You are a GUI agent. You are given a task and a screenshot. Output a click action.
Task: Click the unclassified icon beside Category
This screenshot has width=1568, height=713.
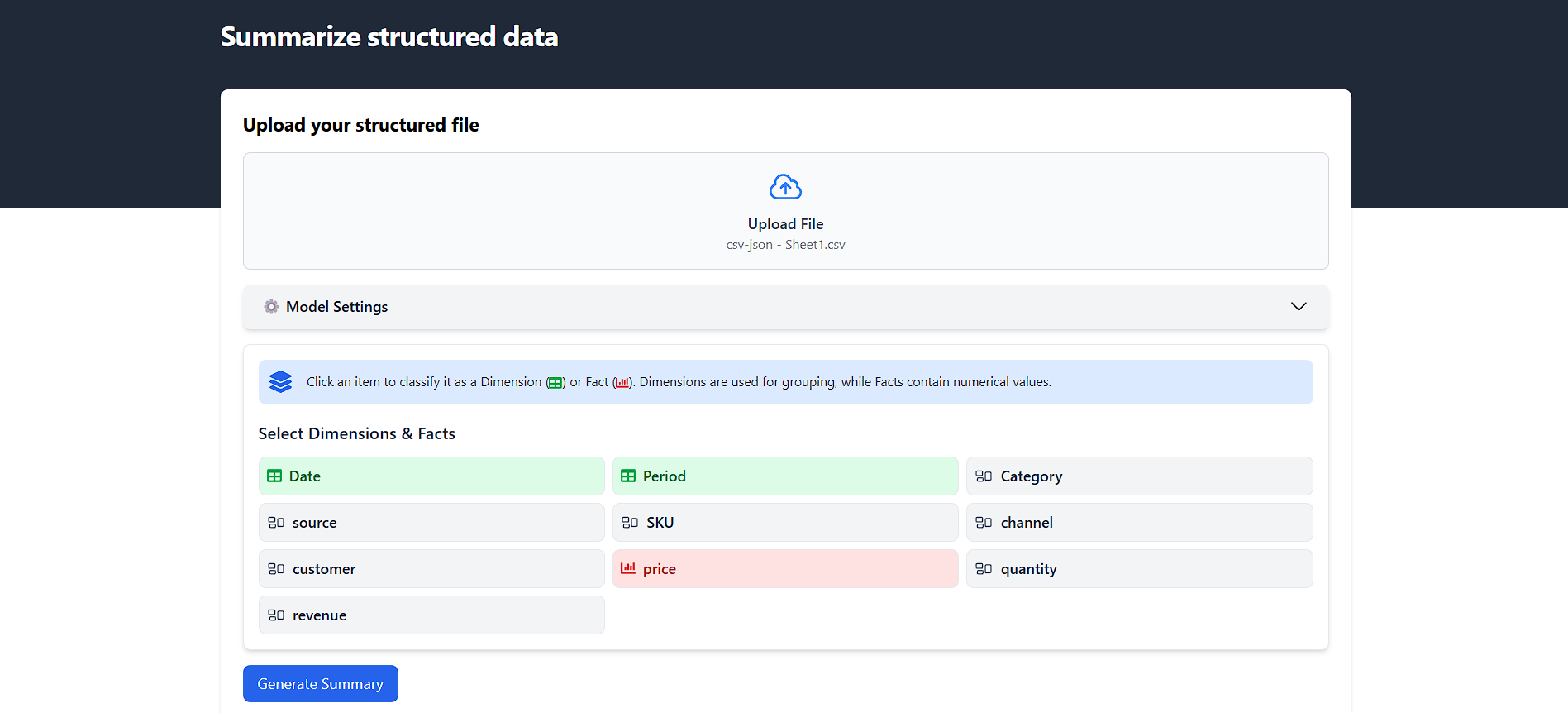click(x=984, y=476)
